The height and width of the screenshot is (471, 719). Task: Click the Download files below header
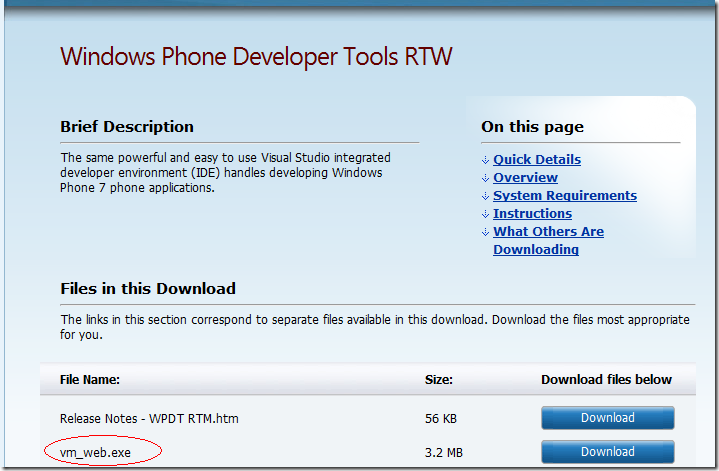pyautogui.click(x=606, y=380)
